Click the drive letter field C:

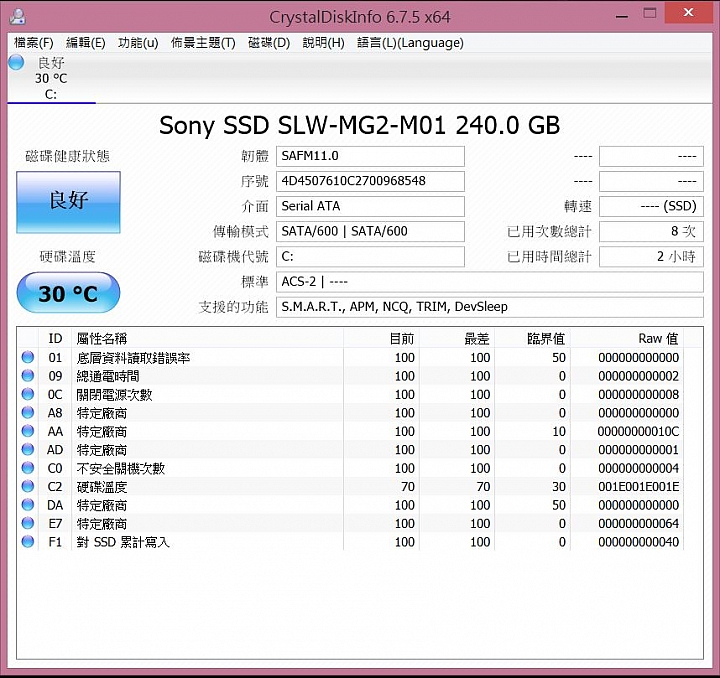coord(370,257)
